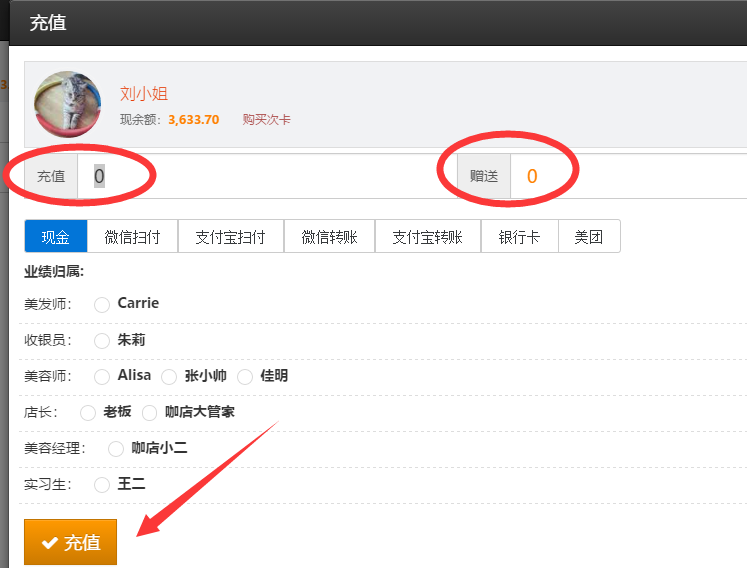The width and height of the screenshot is (747, 568).
Task: Select the 微信转账 payment tab
Action: (x=330, y=236)
